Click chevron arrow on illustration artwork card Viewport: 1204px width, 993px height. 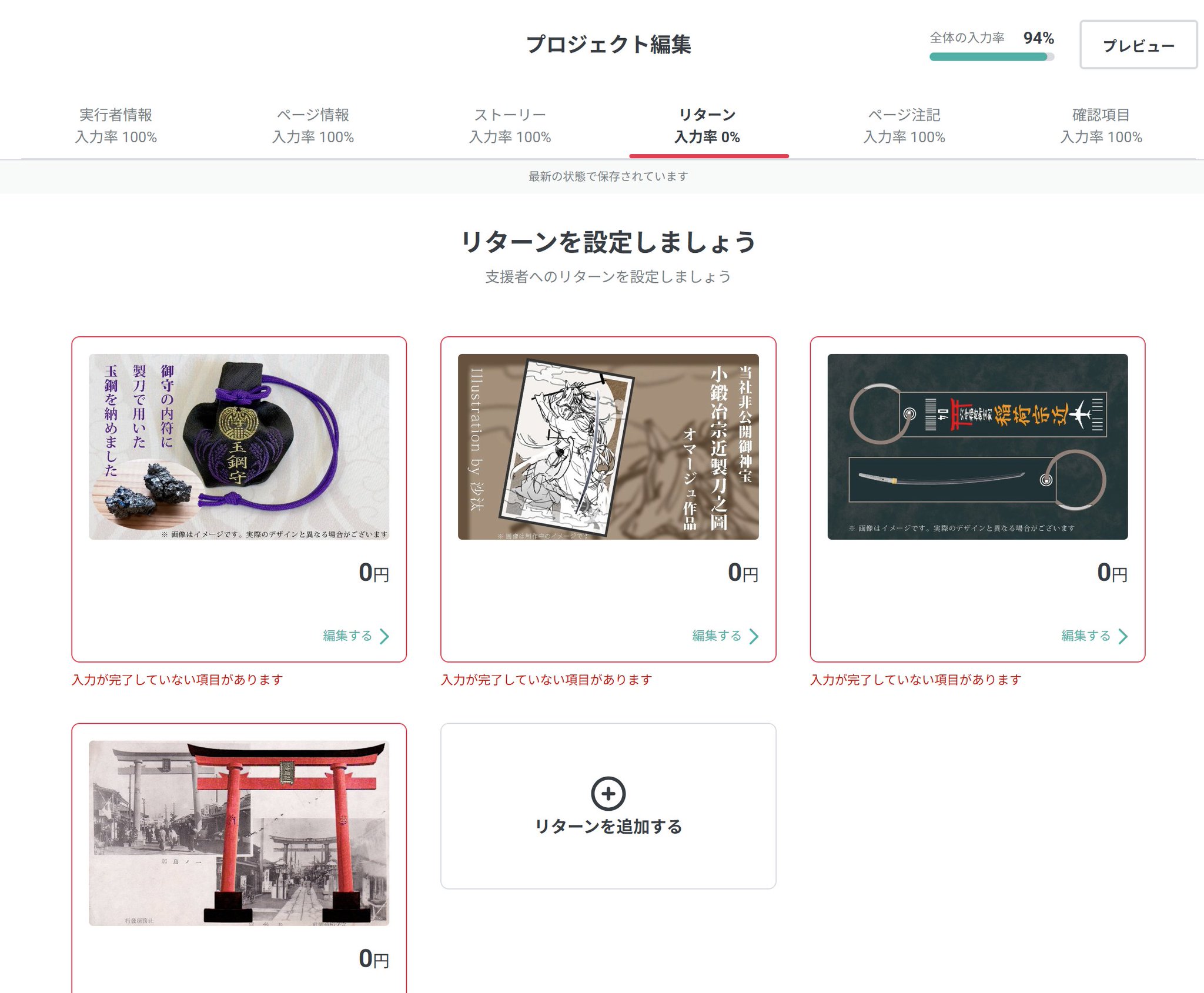[x=754, y=636]
